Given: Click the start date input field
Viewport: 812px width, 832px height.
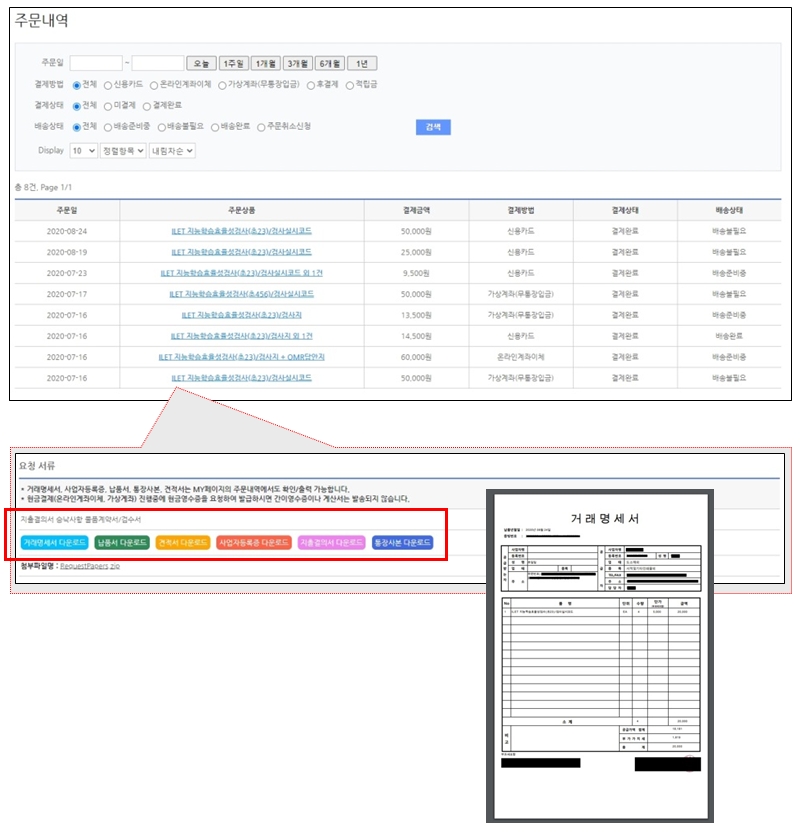Looking at the screenshot, I should (x=96, y=63).
